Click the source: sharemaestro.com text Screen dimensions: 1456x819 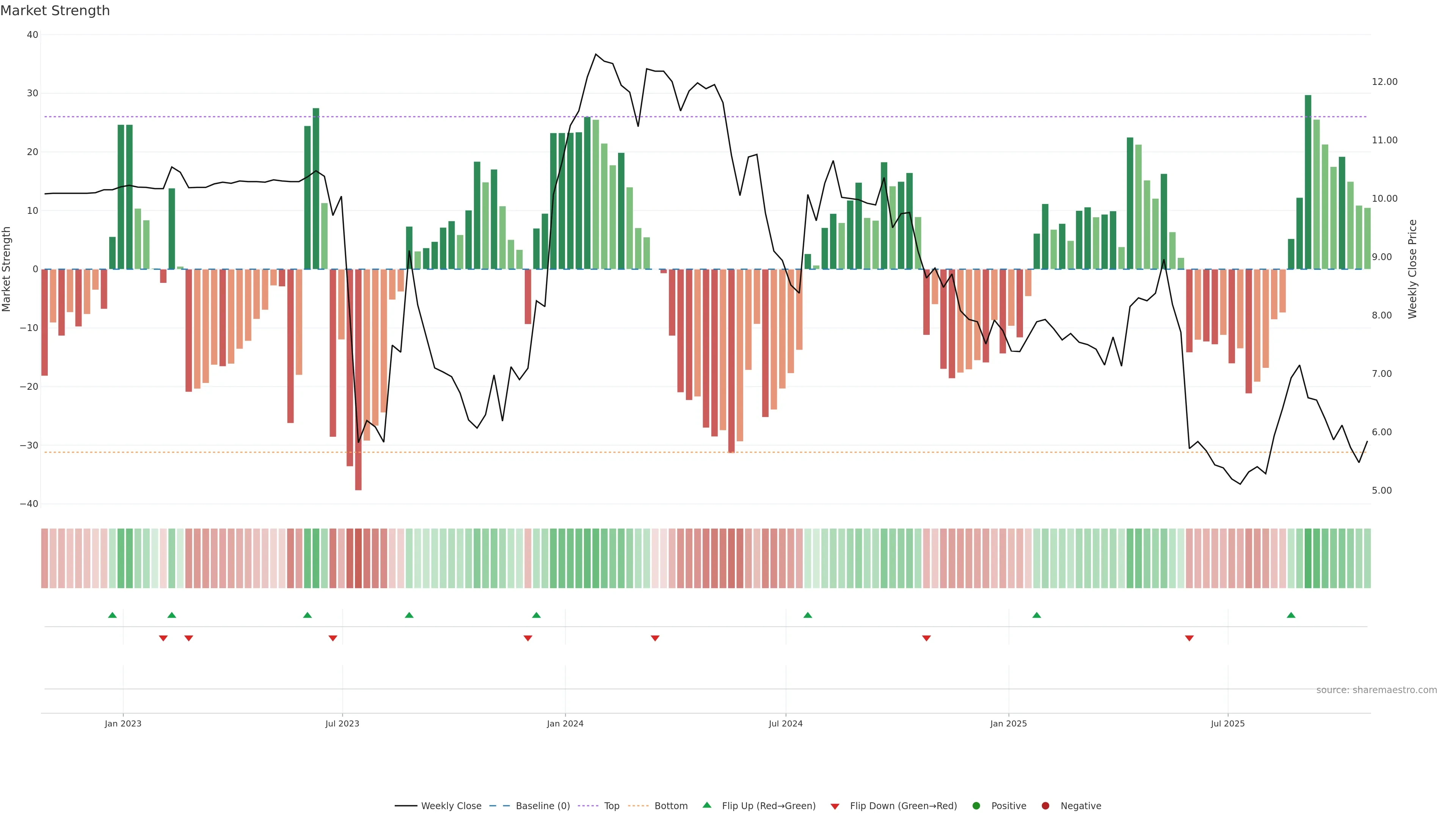pyautogui.click(x=1376, y=690)
